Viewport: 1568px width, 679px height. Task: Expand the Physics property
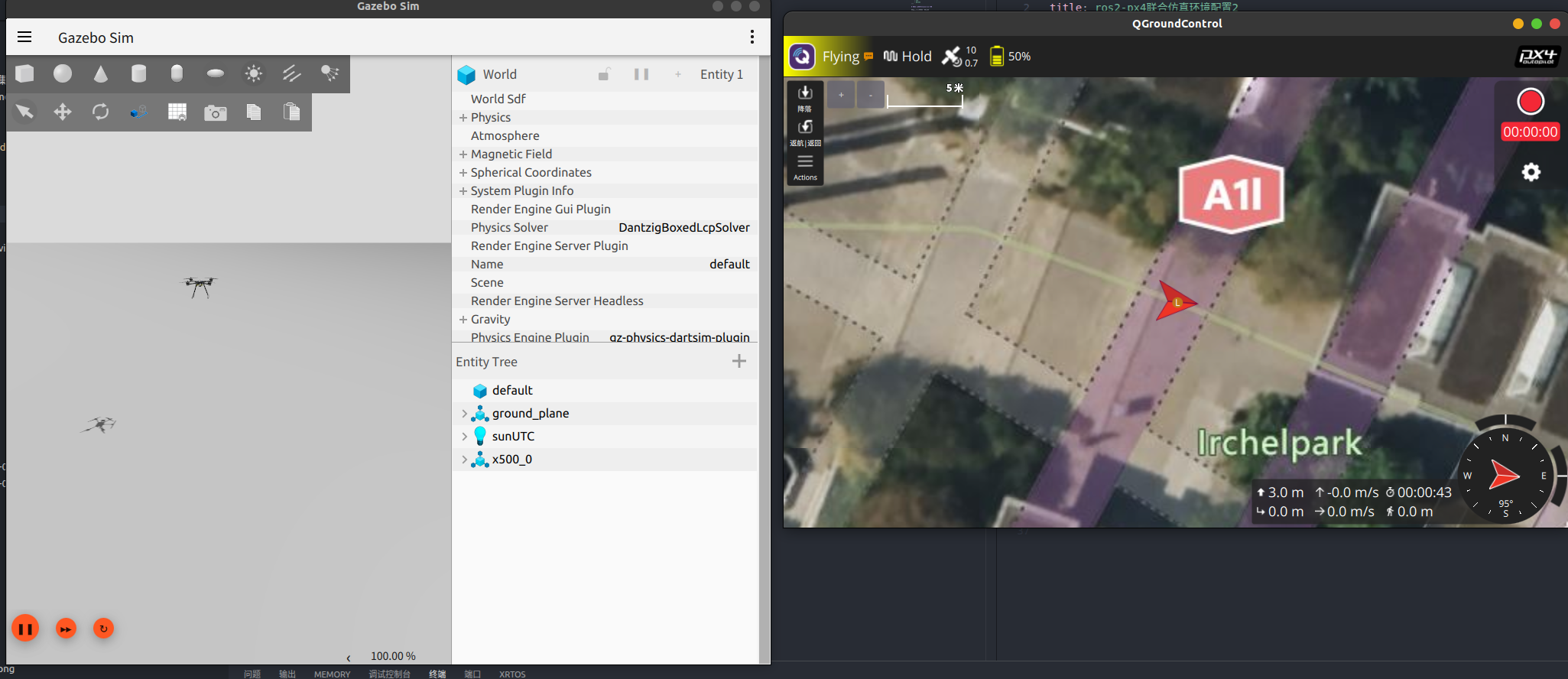[463, 118]
